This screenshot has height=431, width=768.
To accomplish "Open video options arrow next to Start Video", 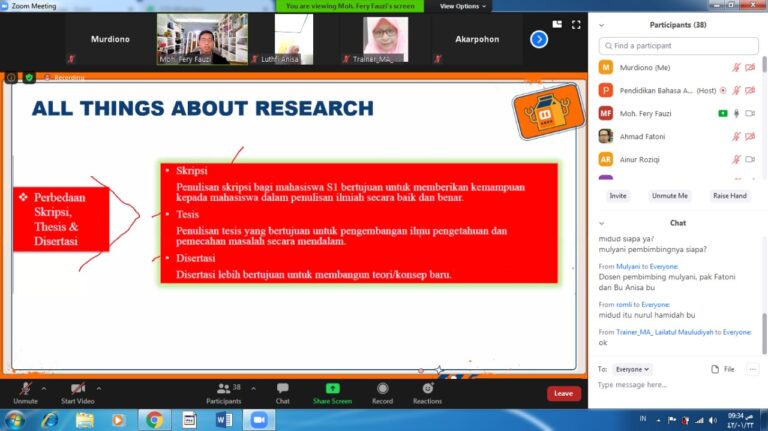I will click(99, 388).
